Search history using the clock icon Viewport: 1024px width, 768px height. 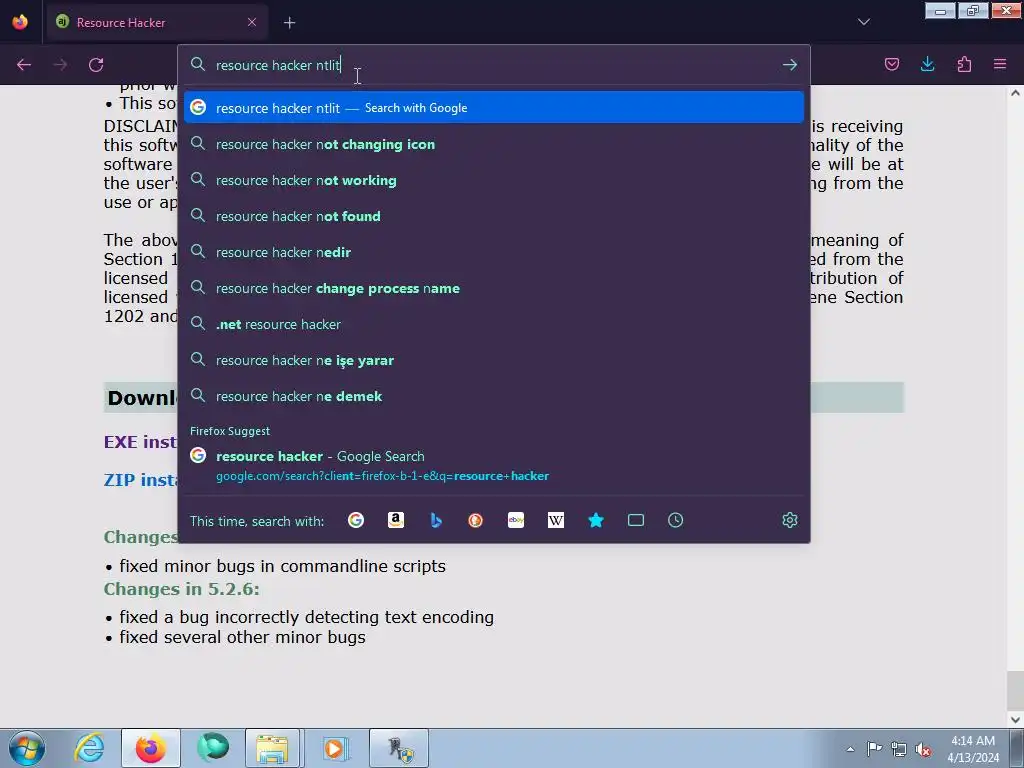click(x=675, y=520)
